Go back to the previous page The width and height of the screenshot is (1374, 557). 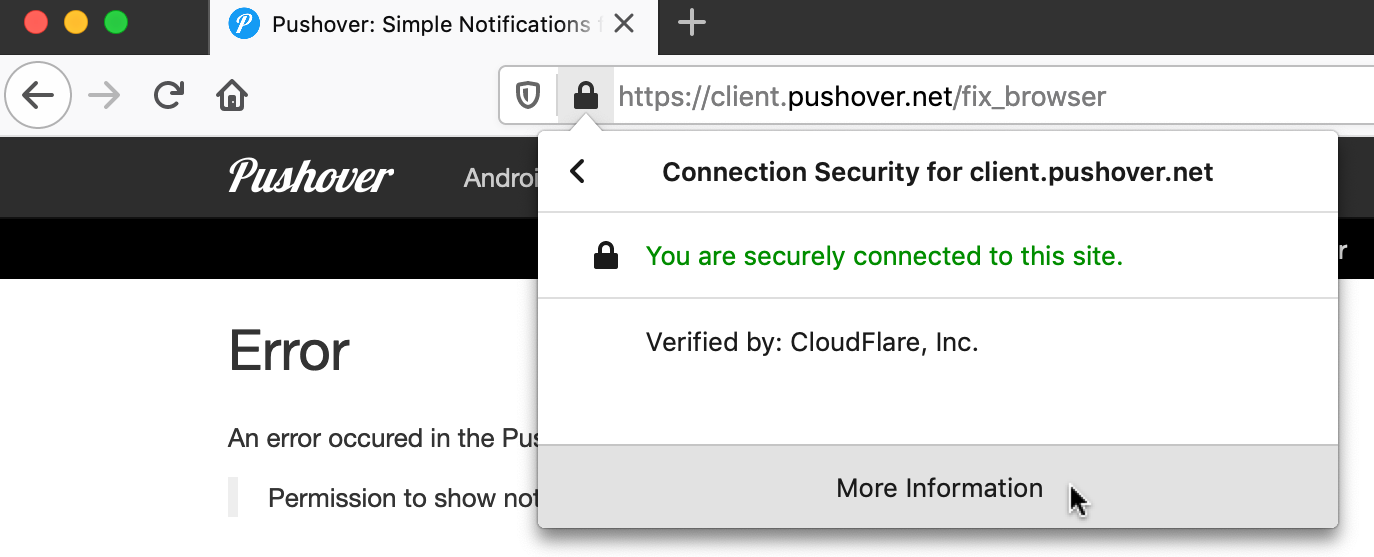pyautogui.click(x=38, y=96)
